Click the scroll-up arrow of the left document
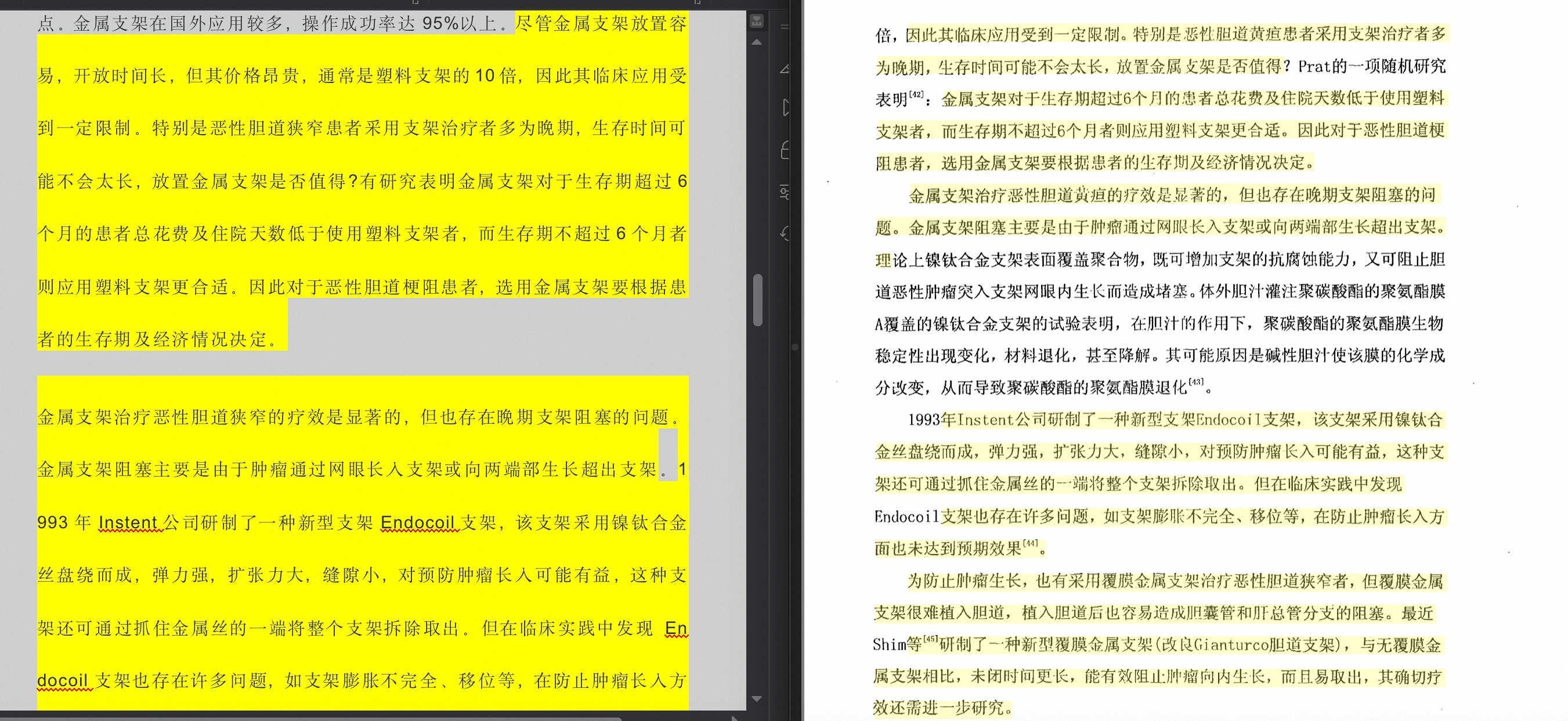The width and height of the screenshot is (1568, 721). pyautogui.click(x=757, y=42)
